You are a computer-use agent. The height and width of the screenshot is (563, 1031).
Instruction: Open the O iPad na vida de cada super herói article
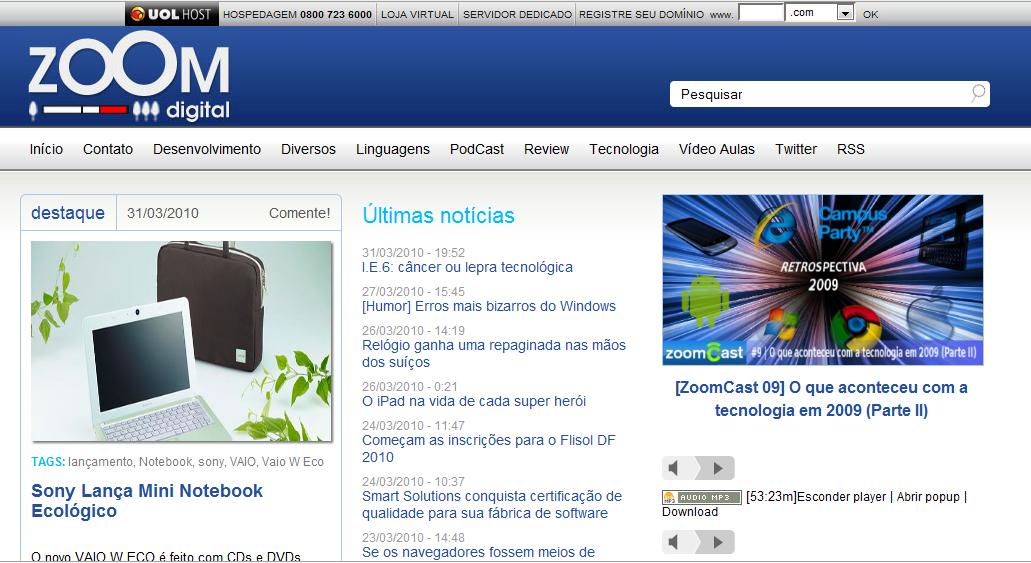click(473, 401)
